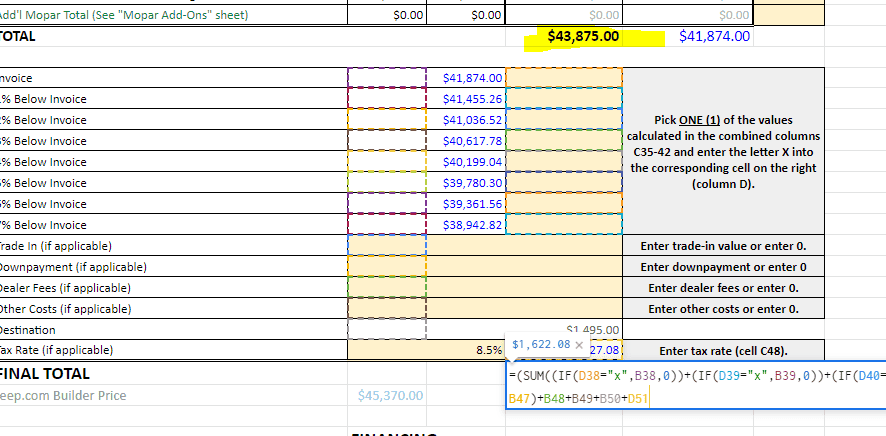Select the TOTAL row label cell
The height and width of the screenshot is (436, 886).
click(173, 36)
